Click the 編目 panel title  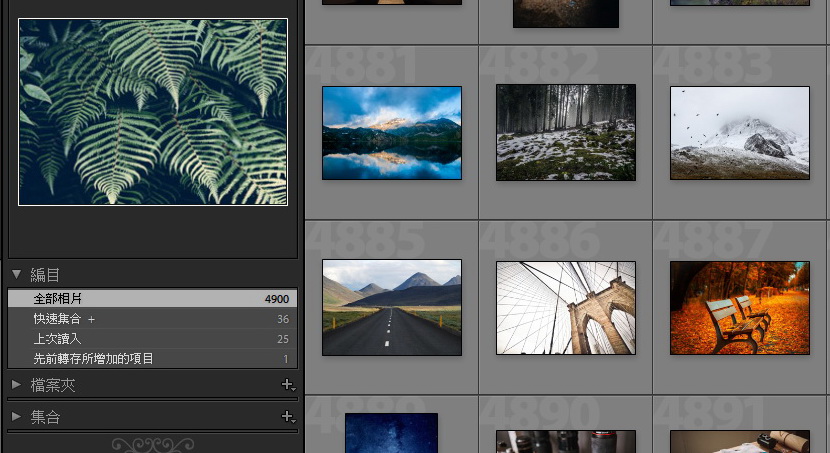(45, 275)
